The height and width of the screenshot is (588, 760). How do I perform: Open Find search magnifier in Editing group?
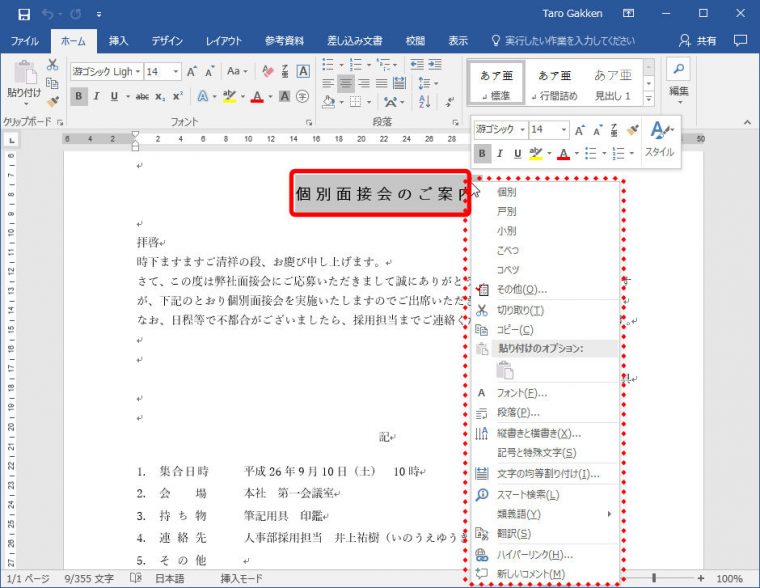coord(679,69)
